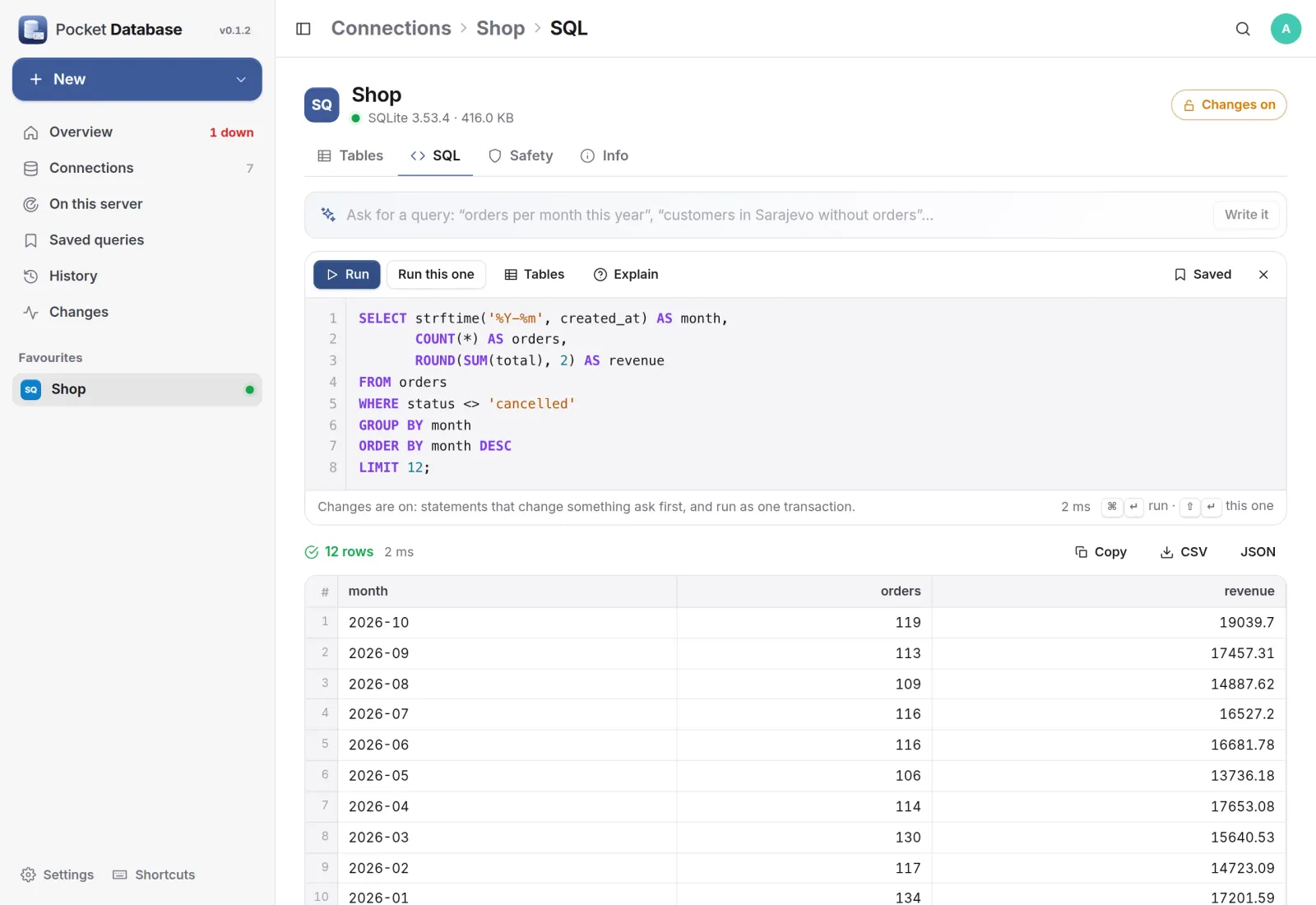The width and height of the screenshot is (1316, 905).
Task: Switch to the SQL tab
Action: tap(435, 155)
